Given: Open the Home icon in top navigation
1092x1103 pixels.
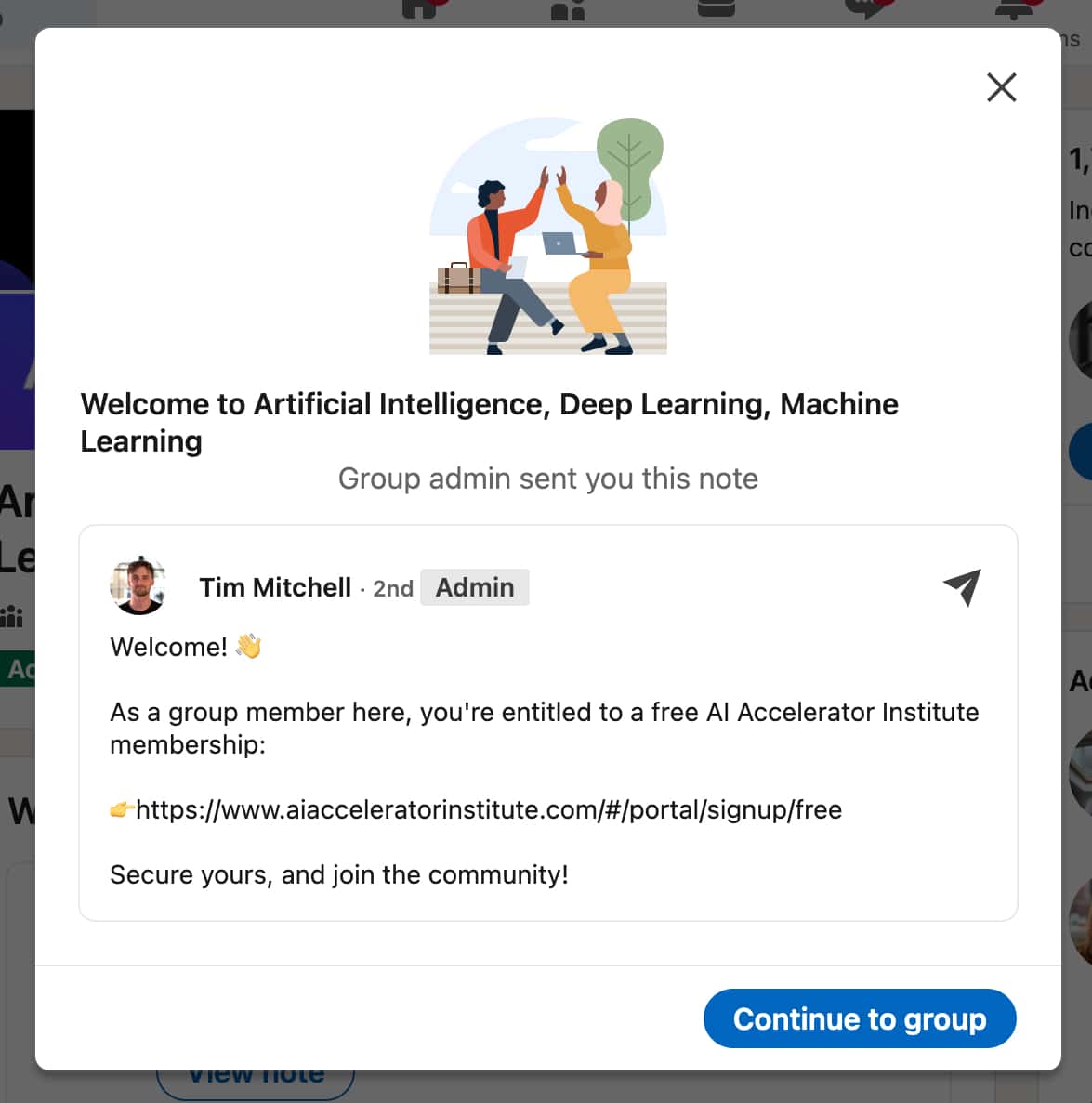Looking at the screenshot, I should [420, 9].
